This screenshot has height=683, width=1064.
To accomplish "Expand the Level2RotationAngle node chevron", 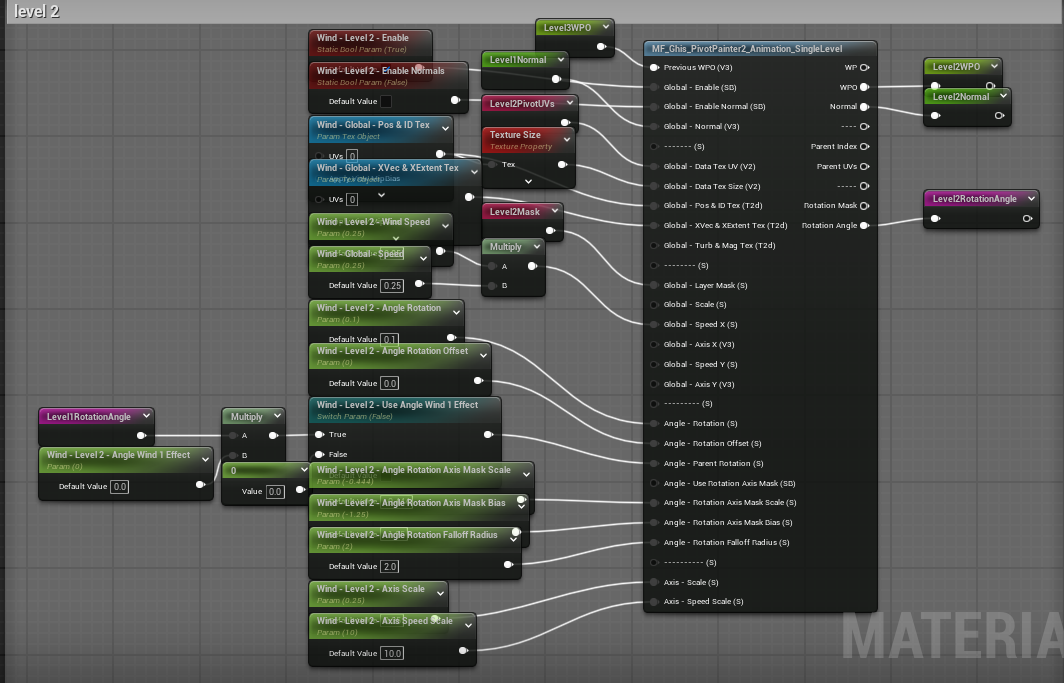I will point(1030,199).
